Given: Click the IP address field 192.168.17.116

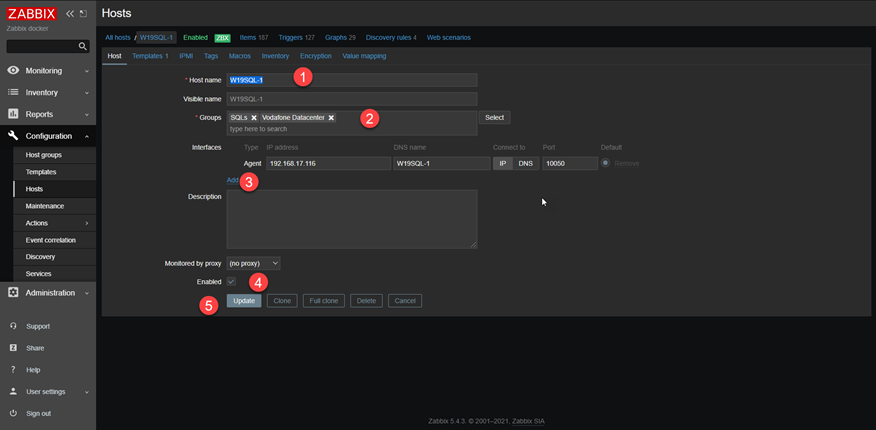Looking at the screenshot, I should 328,163.
